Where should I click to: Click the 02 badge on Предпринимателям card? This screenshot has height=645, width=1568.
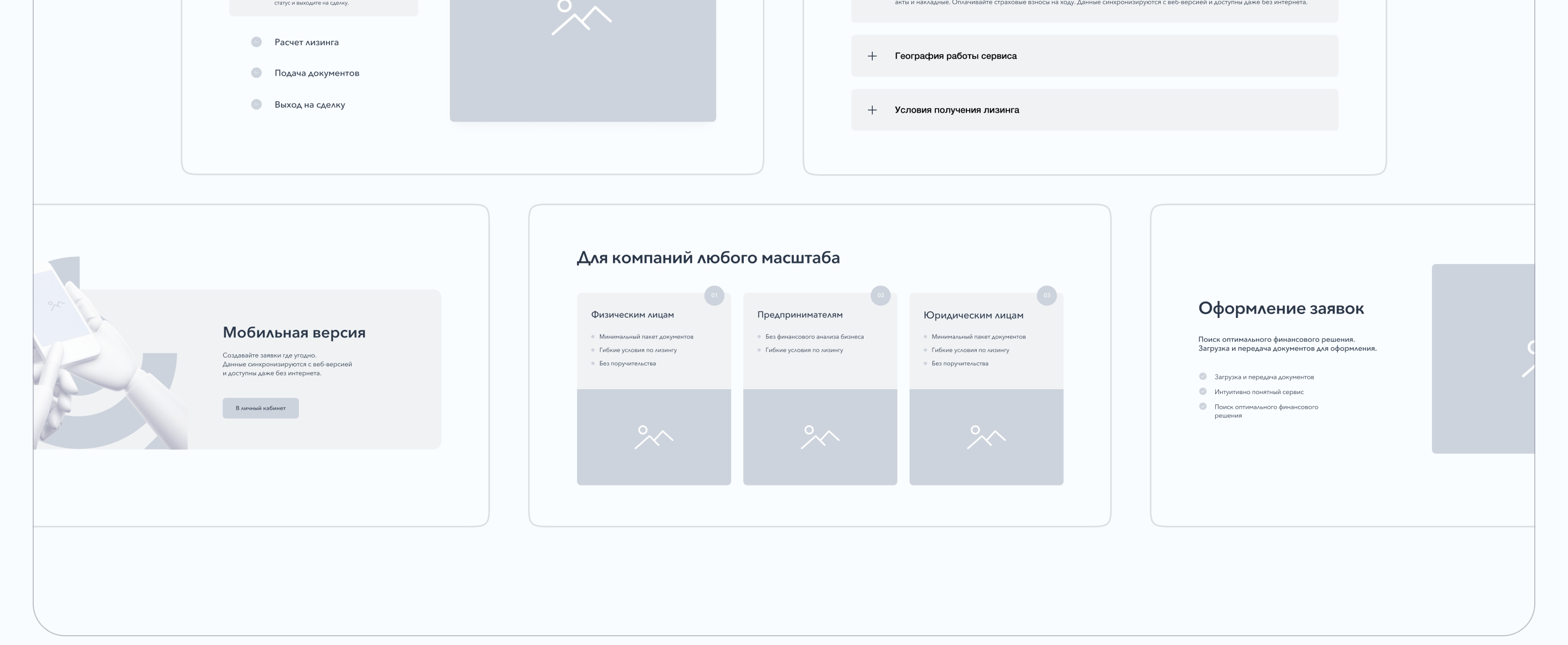(880, 296)
